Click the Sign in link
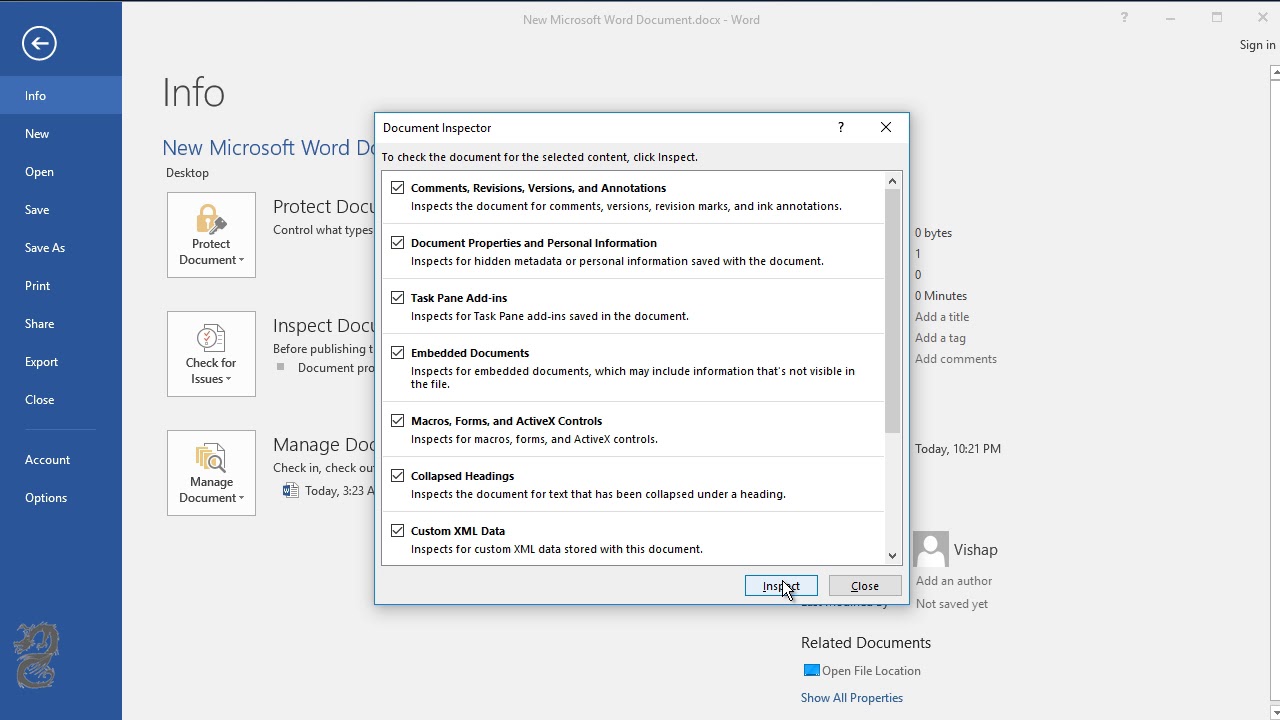1280x720 pixels. pyautogui.click(x=1257, y=45)
